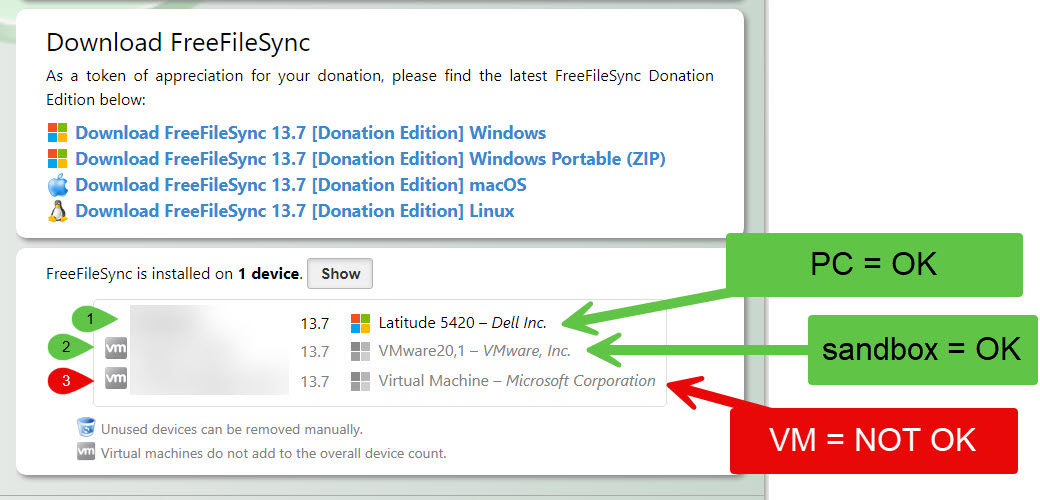The height and width of the screenshot is (500, 1040).
Task: Open the macOS Donation Edition download link
Action: 300,184
